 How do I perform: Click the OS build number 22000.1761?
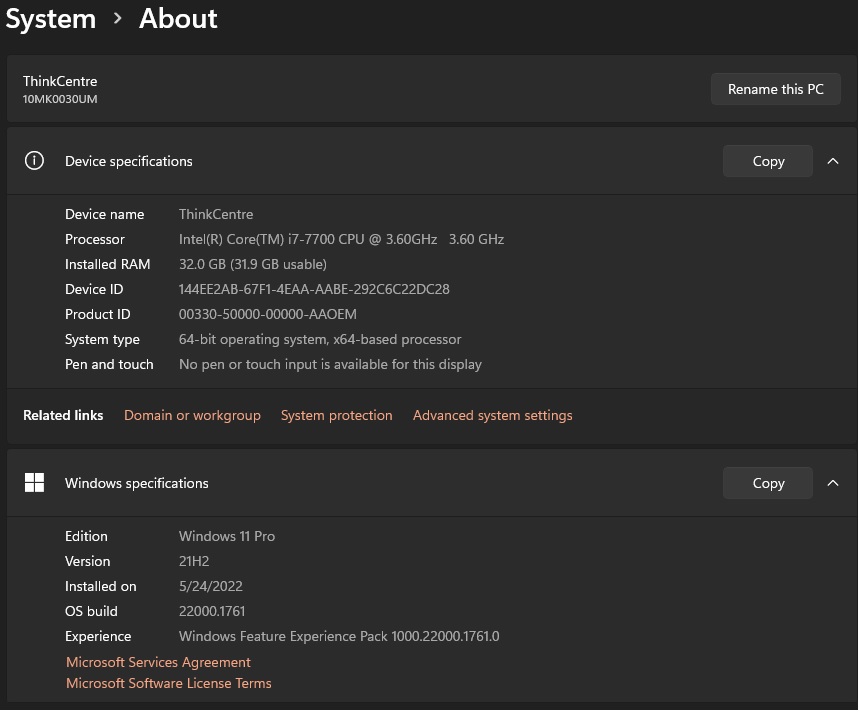click(x=212, y=611)
